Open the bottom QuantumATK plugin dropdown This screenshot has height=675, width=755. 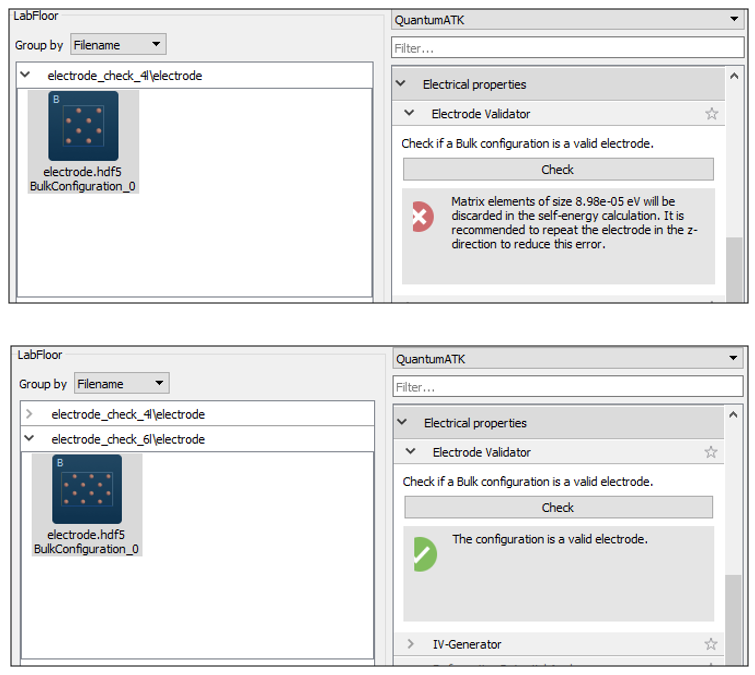(x=568, y=359)
